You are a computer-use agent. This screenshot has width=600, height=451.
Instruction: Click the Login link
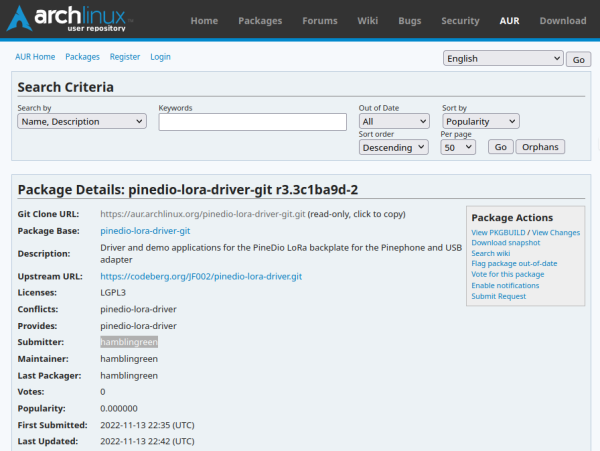point(161,57)
